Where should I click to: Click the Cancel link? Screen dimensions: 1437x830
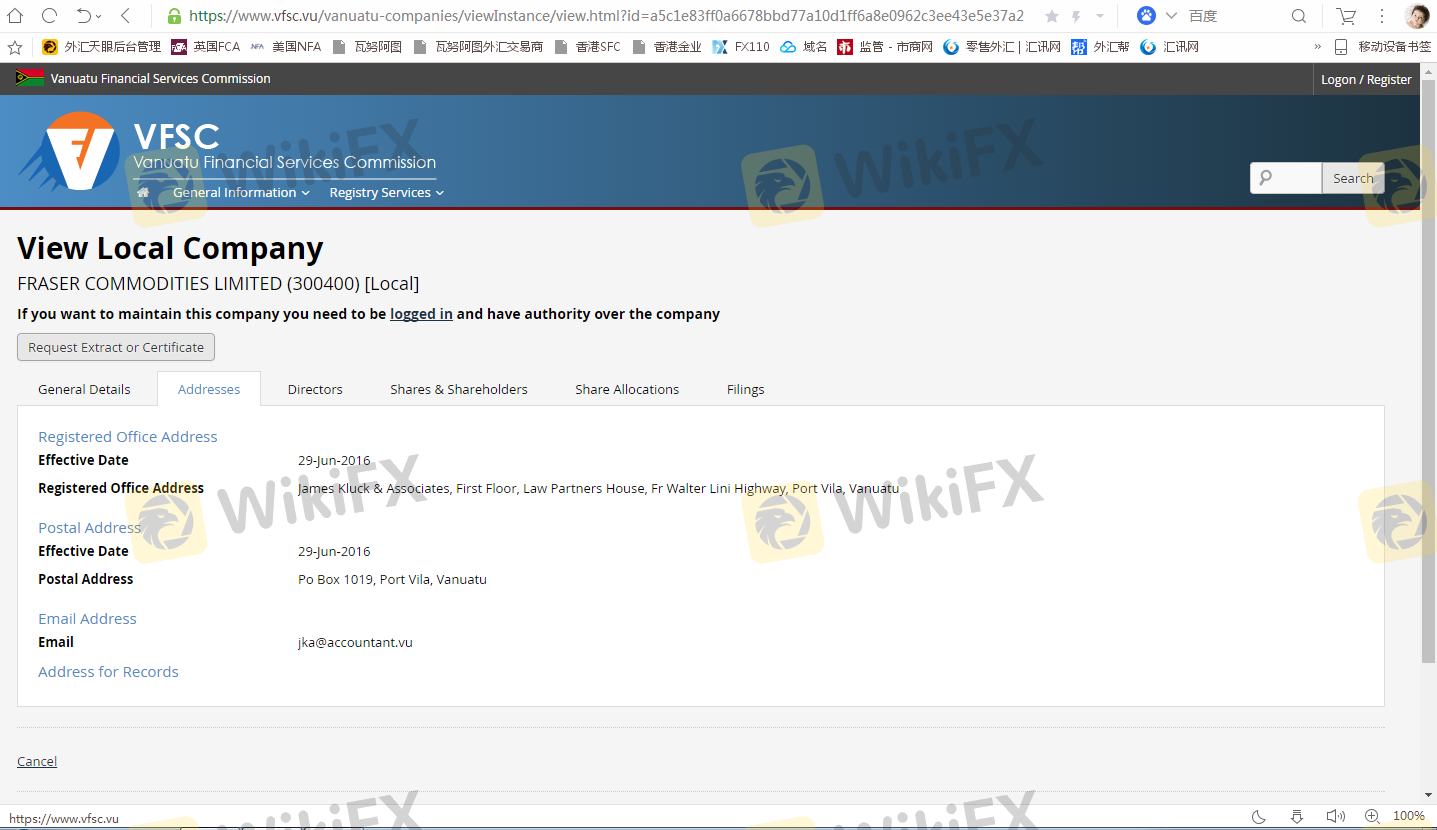coord(37,761)
